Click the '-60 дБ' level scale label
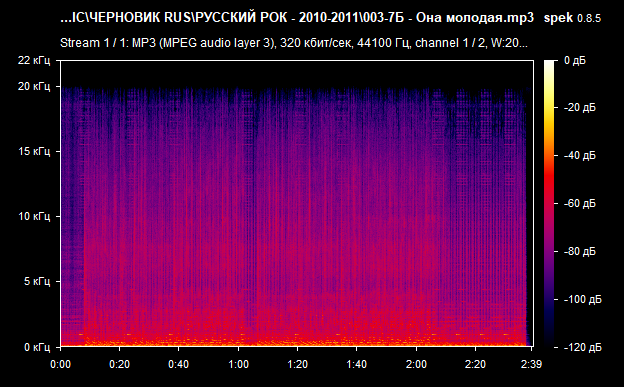Viewport: 624px width, 387px height. click(580, 203)
